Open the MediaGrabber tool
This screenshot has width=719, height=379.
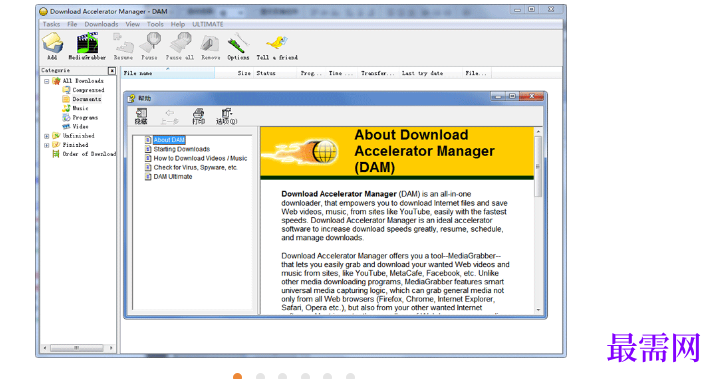[x=87, y=46]
